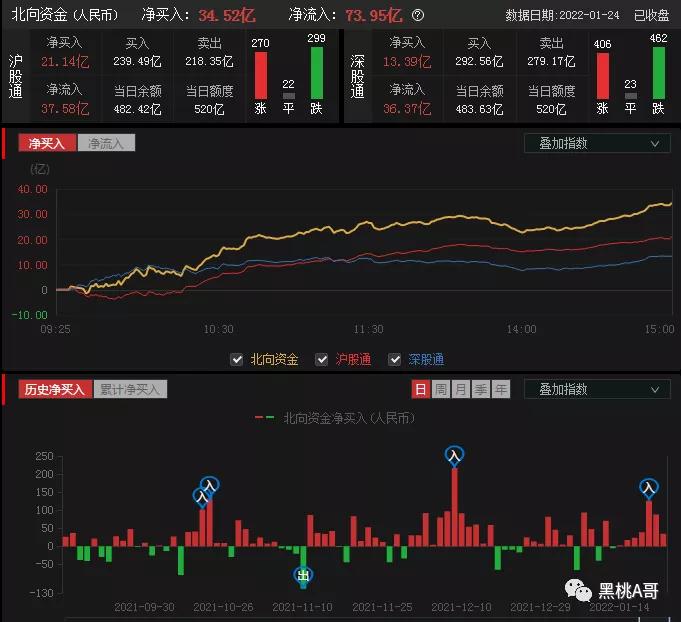Screen dimensions: 681x622
Task: Click the 已收盘 status label
Action: (x=651, y=16)
